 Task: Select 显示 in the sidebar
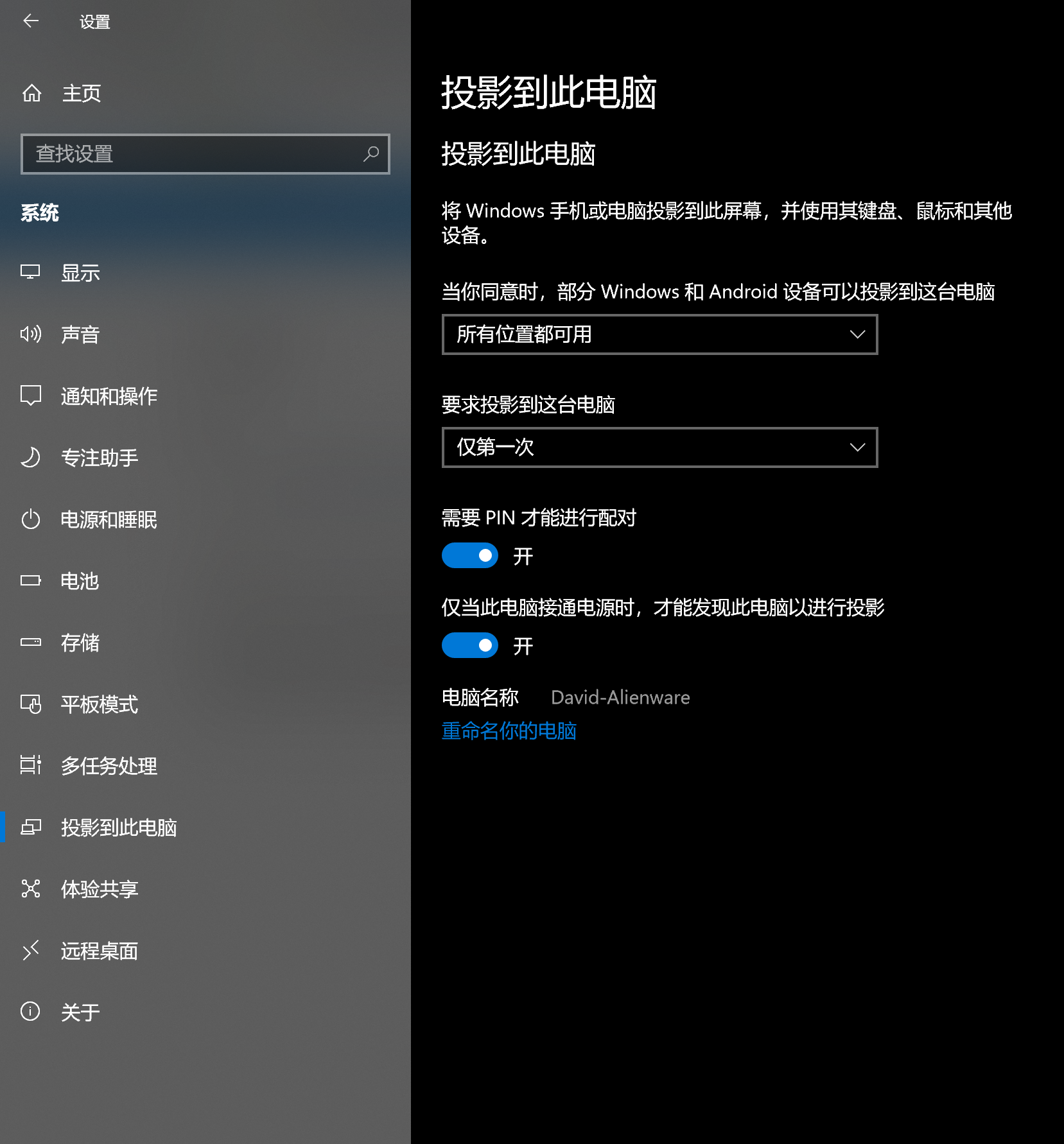pos(205,273)
